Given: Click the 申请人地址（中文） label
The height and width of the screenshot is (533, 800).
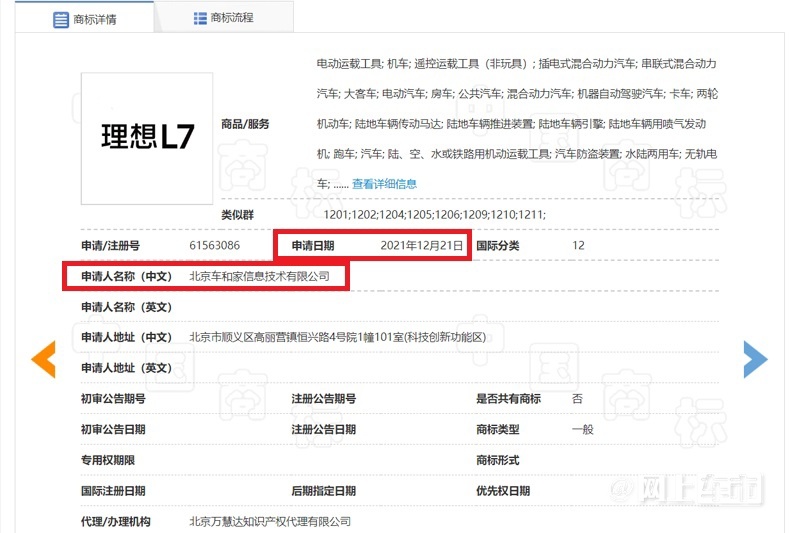Looking at the screenshot, I should coord(127,337).
